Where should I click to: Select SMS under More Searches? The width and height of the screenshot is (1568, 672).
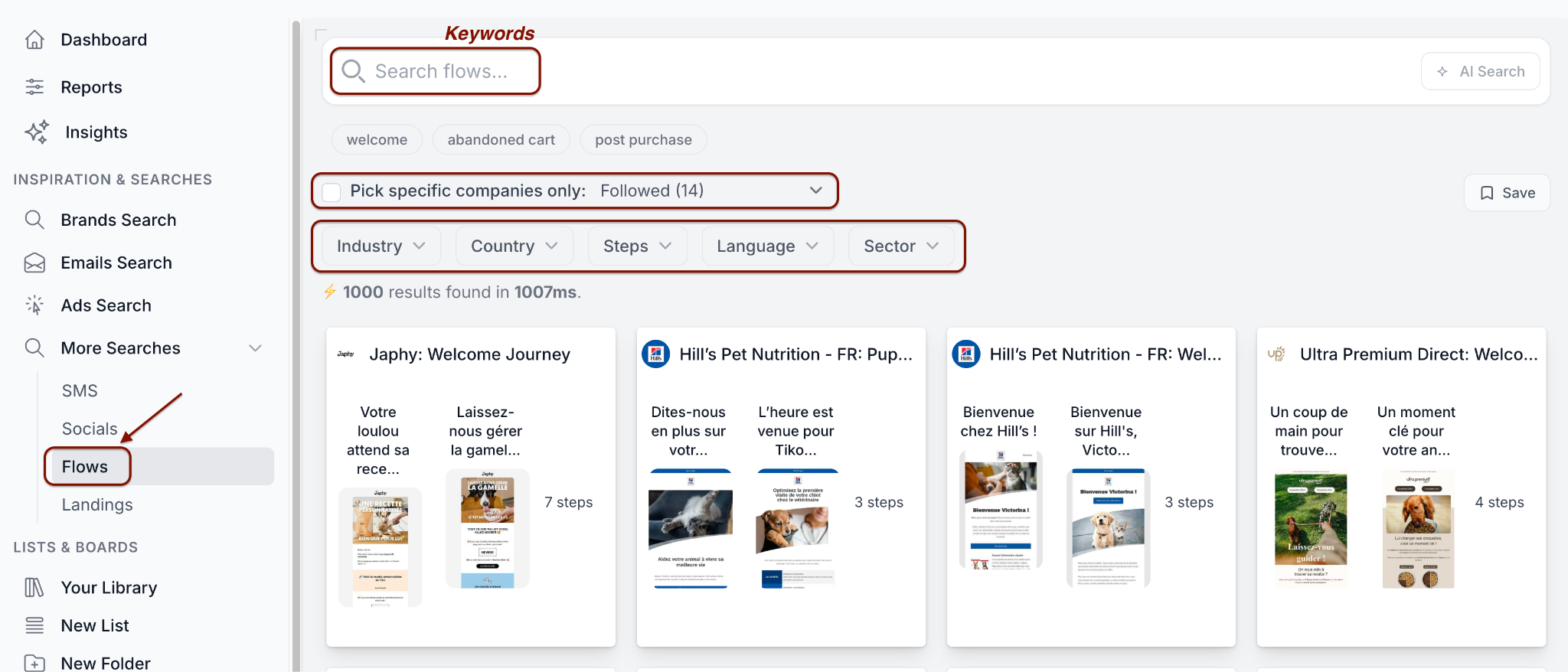[x=80, y=391]
